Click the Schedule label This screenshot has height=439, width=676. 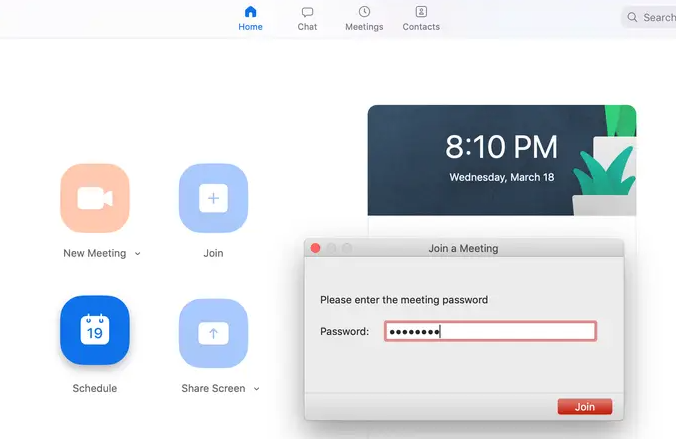click(x=94, y=388)
